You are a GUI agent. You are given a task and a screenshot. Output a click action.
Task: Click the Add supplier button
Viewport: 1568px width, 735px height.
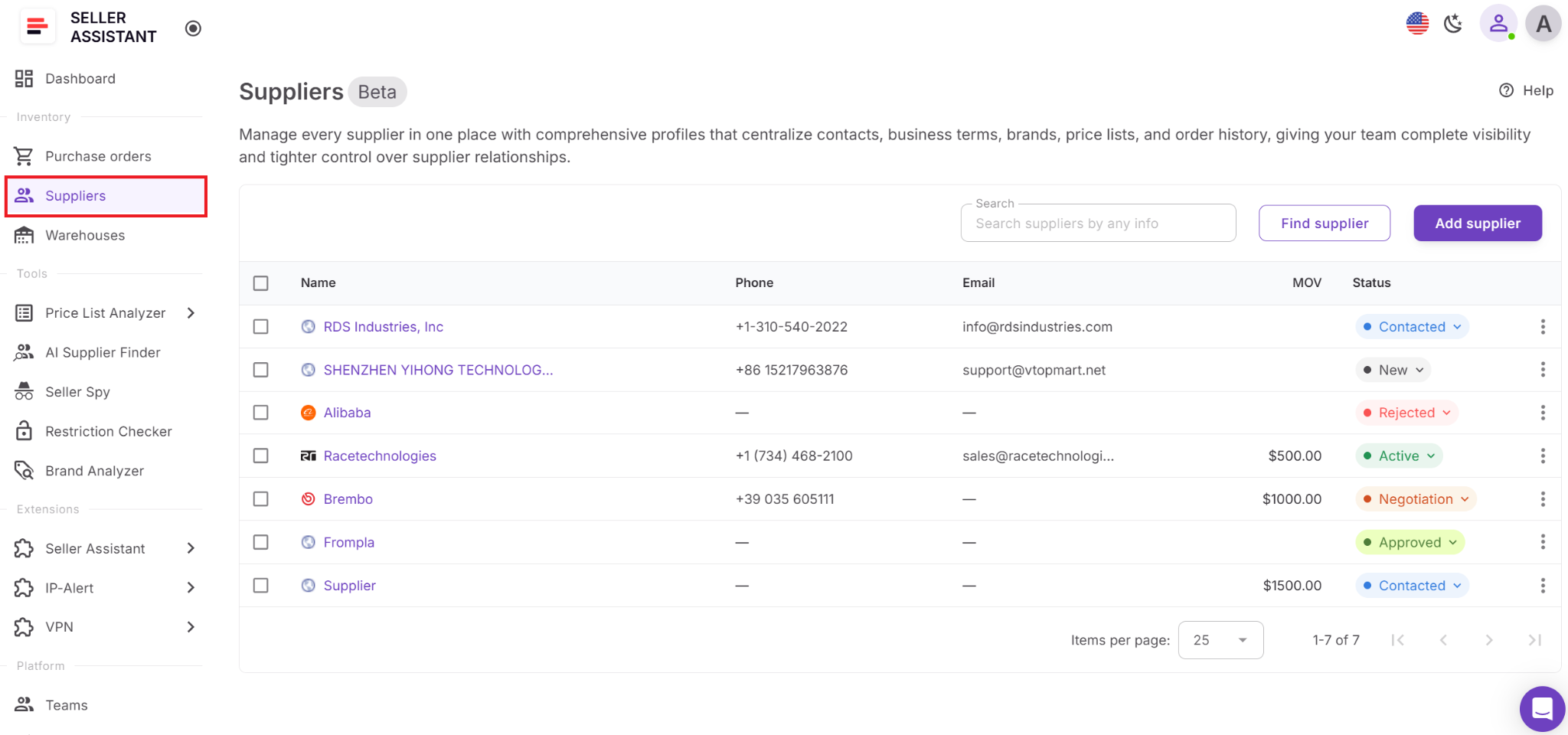tap(1477, 223)
